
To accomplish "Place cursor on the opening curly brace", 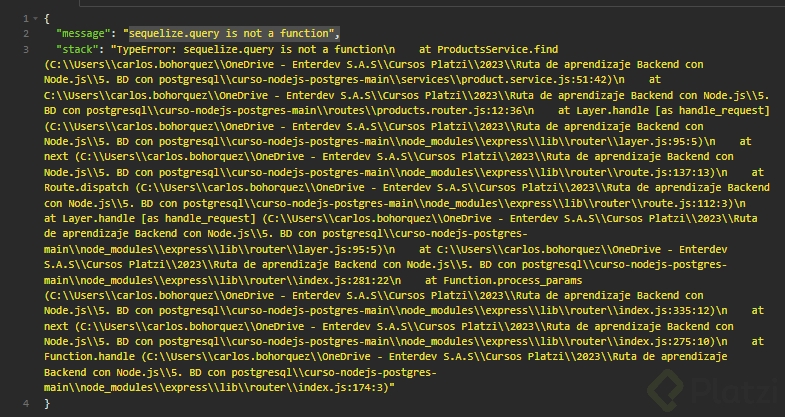I will (47, 19).
